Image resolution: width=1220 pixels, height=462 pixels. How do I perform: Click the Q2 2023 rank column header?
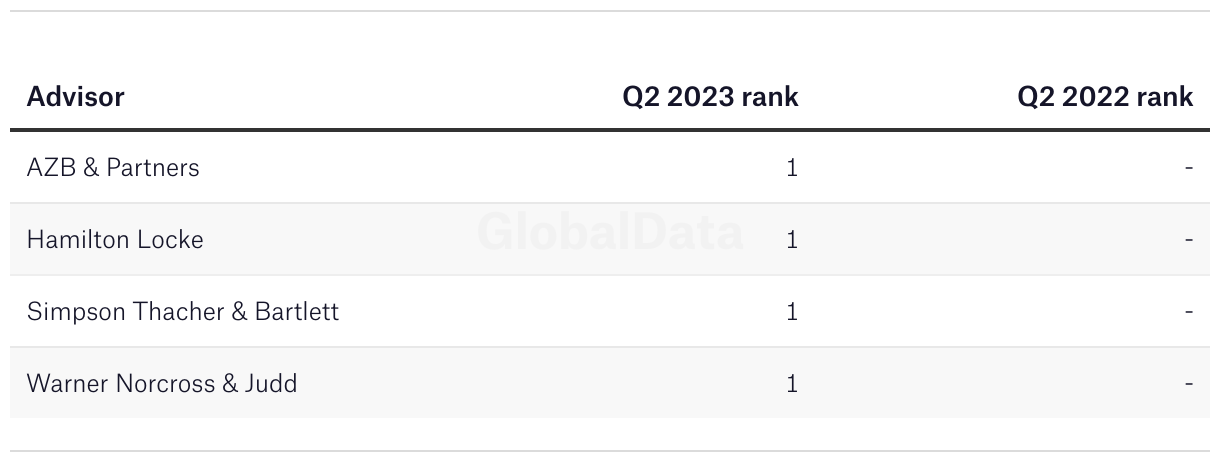(710, 97)
